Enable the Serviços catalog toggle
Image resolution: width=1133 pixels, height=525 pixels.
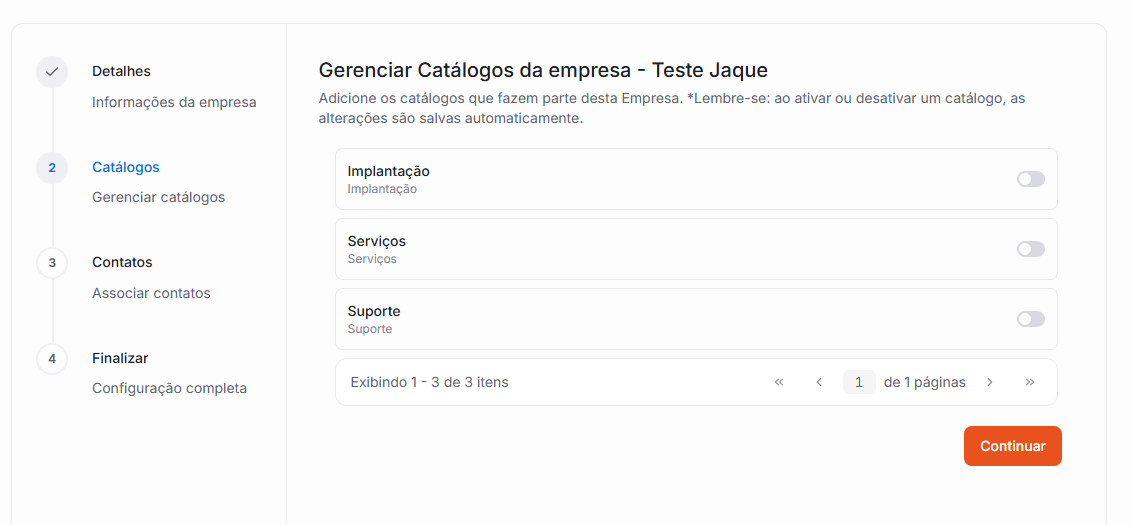pyautogui.click(x=1030, y=249)
